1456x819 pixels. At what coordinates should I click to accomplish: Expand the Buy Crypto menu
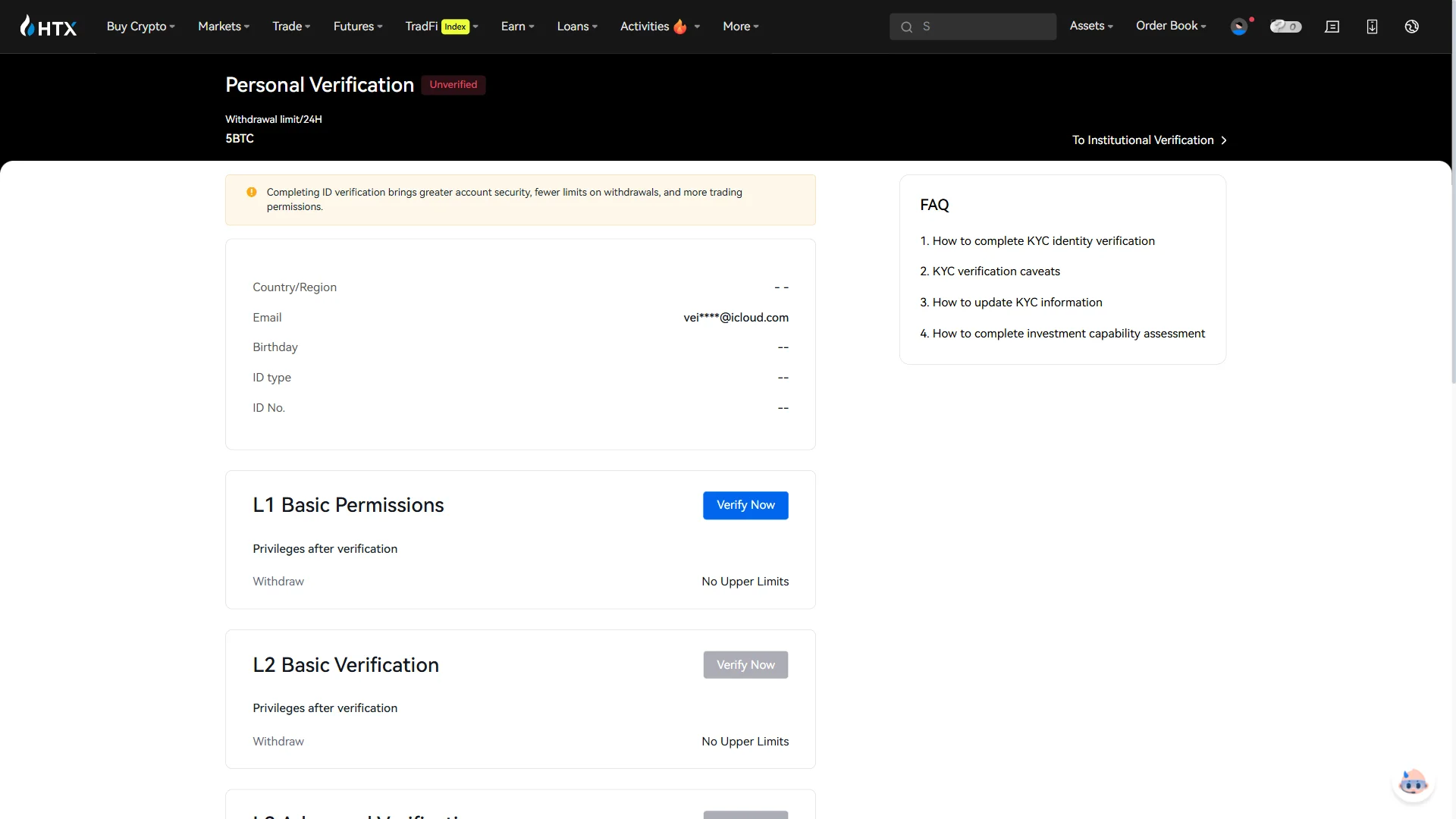click(141, 27)
